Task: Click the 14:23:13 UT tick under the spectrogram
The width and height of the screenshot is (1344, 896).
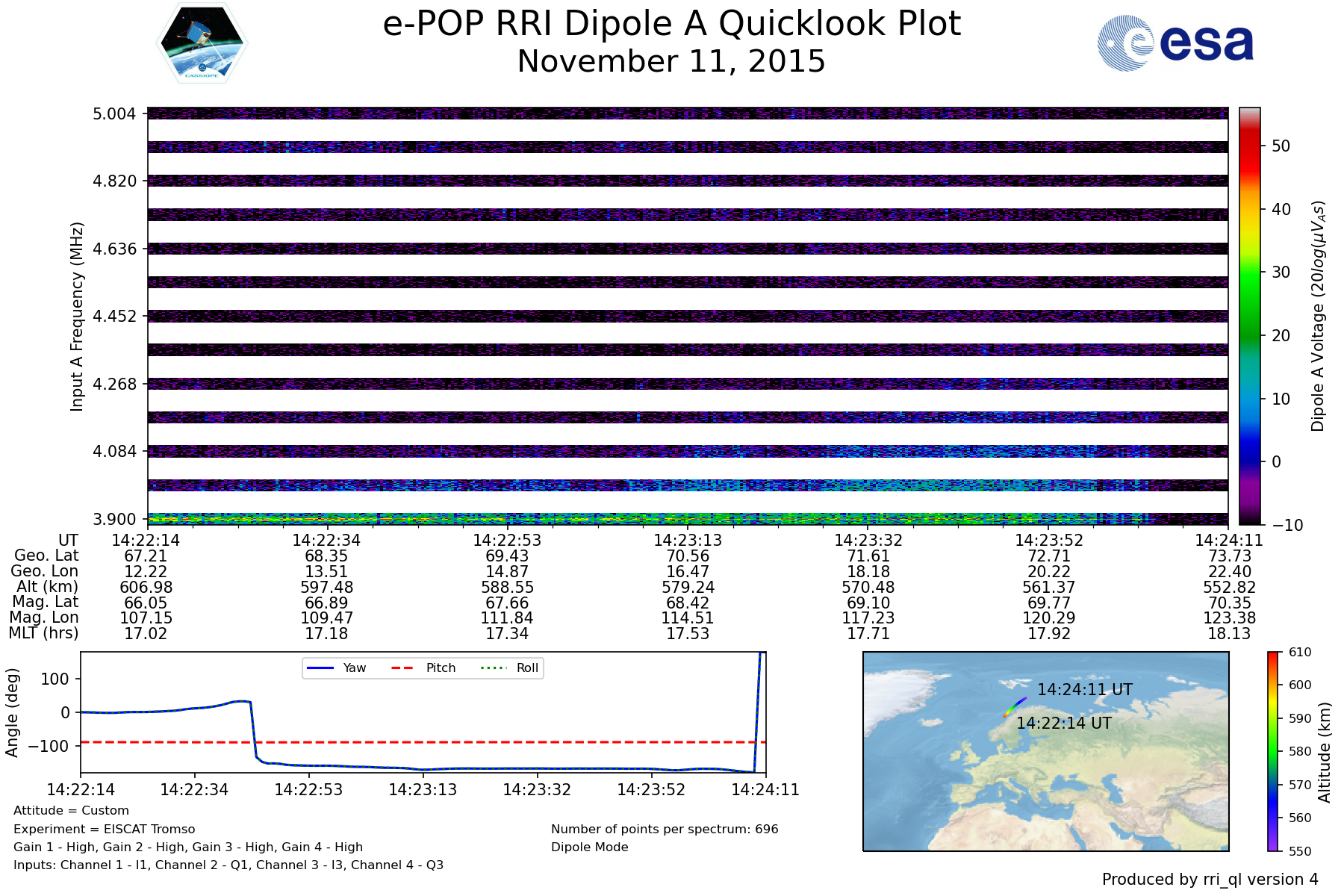Action: tap(688, 540)
